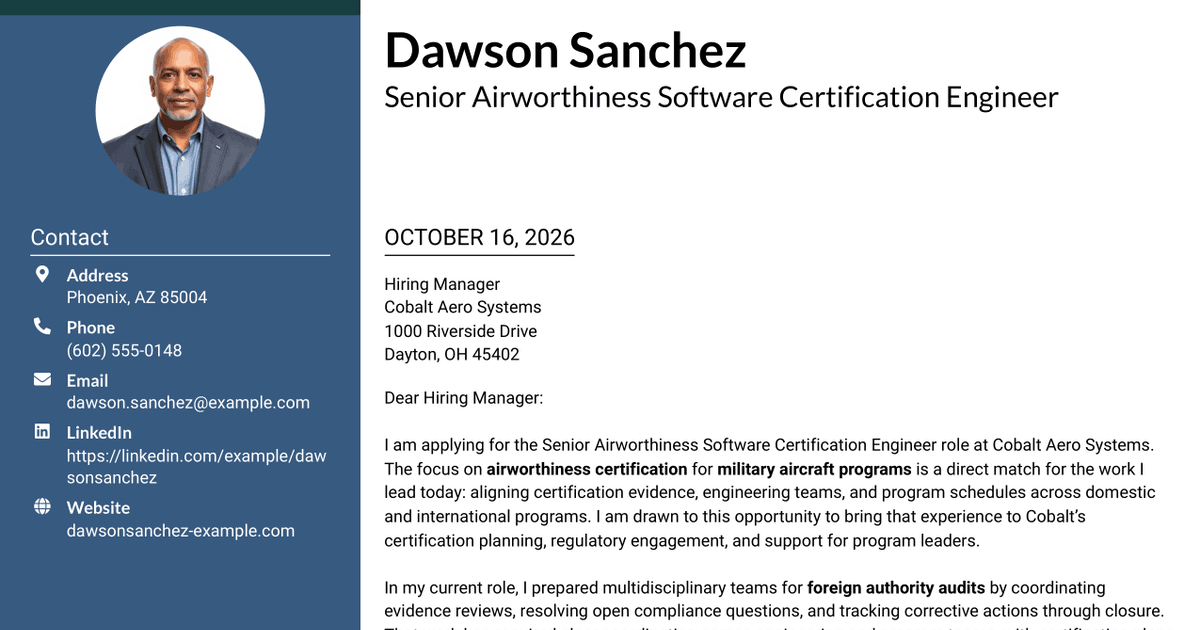
Task: Click the job title subtitle under the name
Action: [x=721, y=97]
